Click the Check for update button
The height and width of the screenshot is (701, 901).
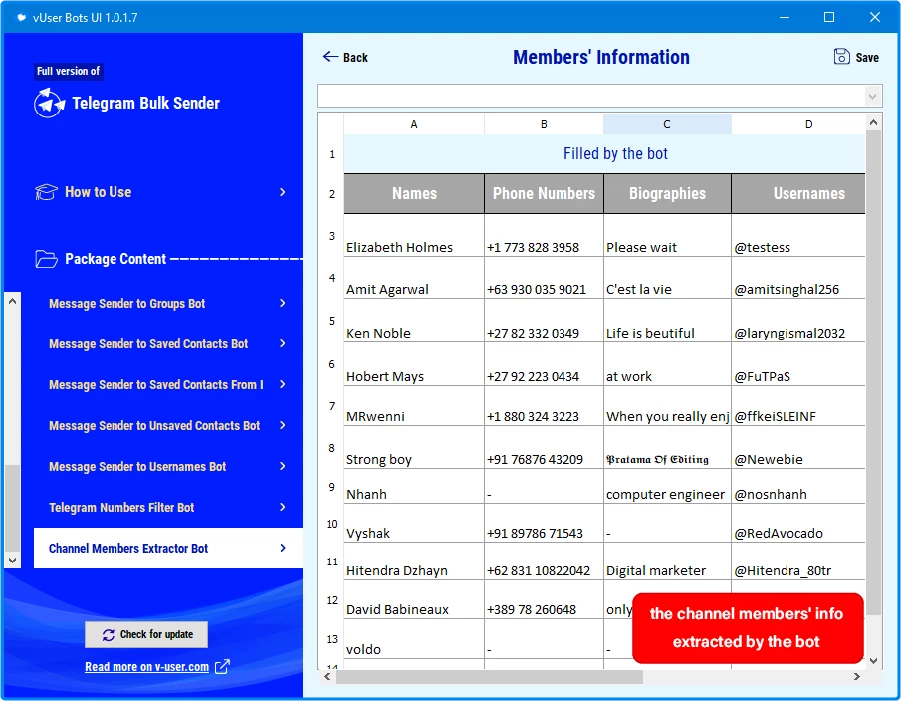[x=147, y=634]
